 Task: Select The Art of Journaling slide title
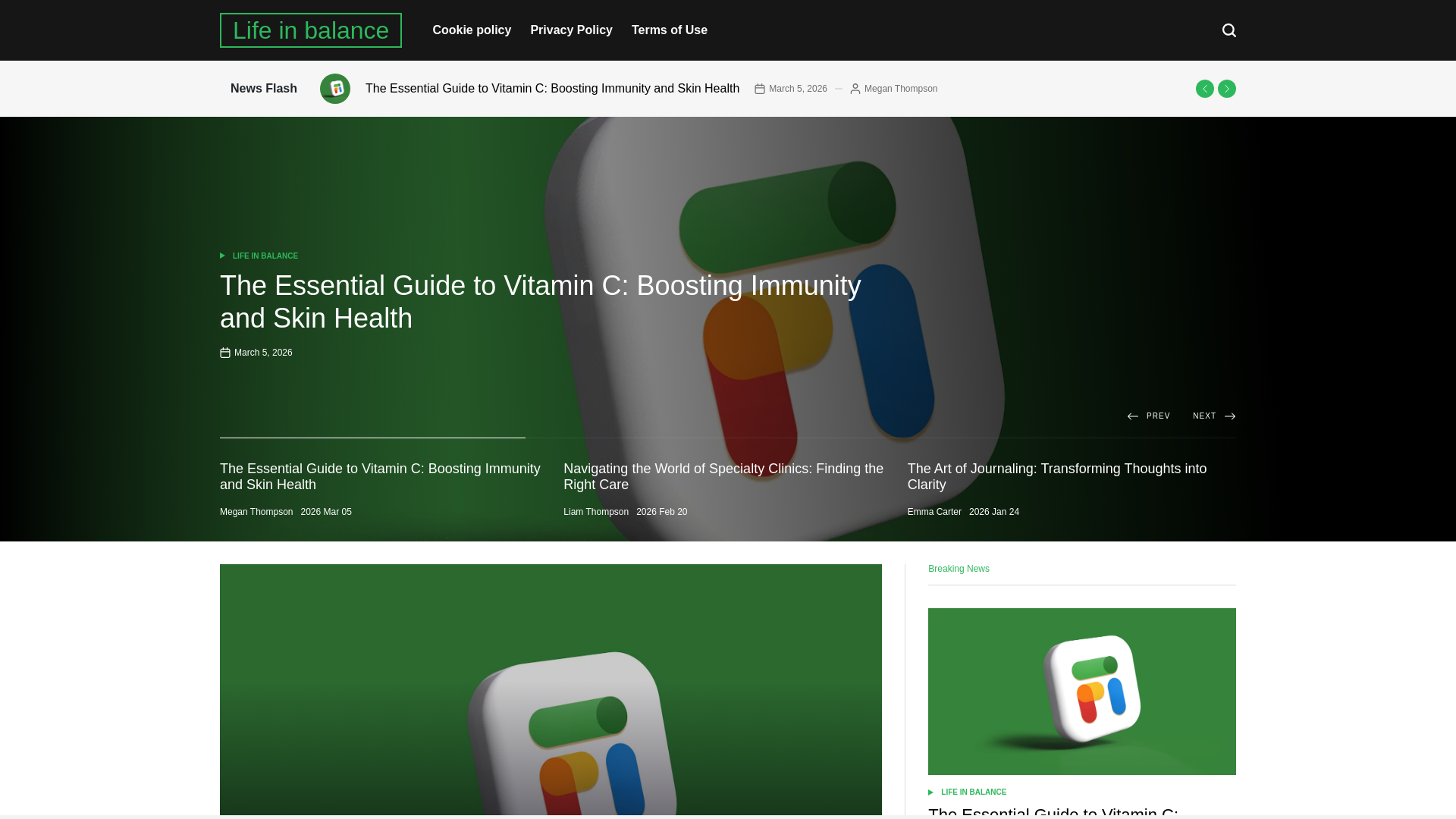[x=1056, y=476]
